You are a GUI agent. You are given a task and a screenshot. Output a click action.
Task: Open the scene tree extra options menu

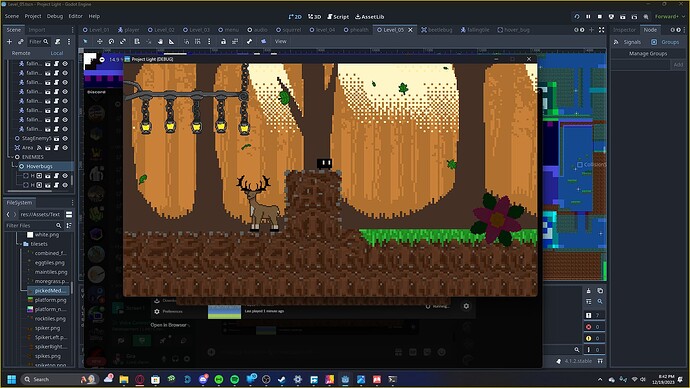[x=69, y=41]
